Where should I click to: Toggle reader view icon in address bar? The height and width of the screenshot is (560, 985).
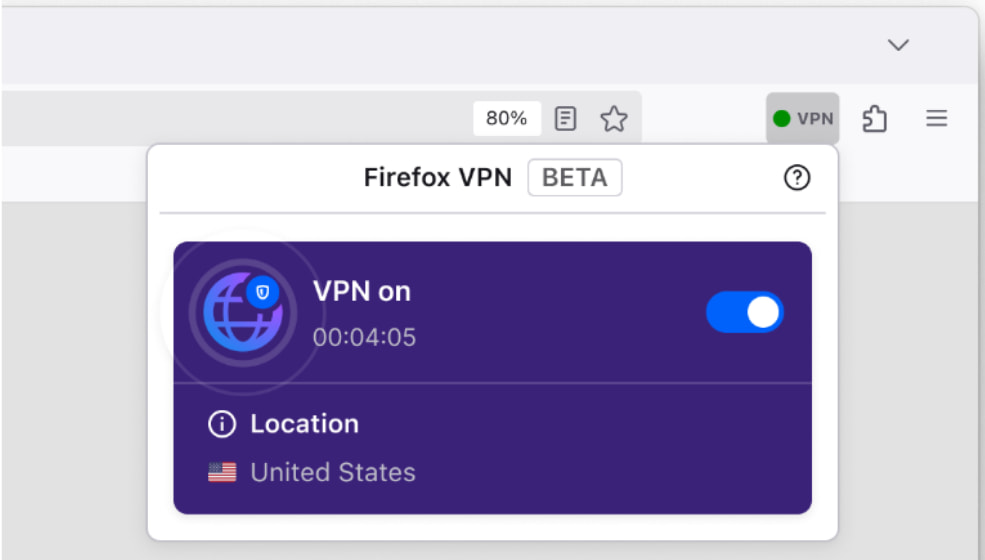(566, 119)
